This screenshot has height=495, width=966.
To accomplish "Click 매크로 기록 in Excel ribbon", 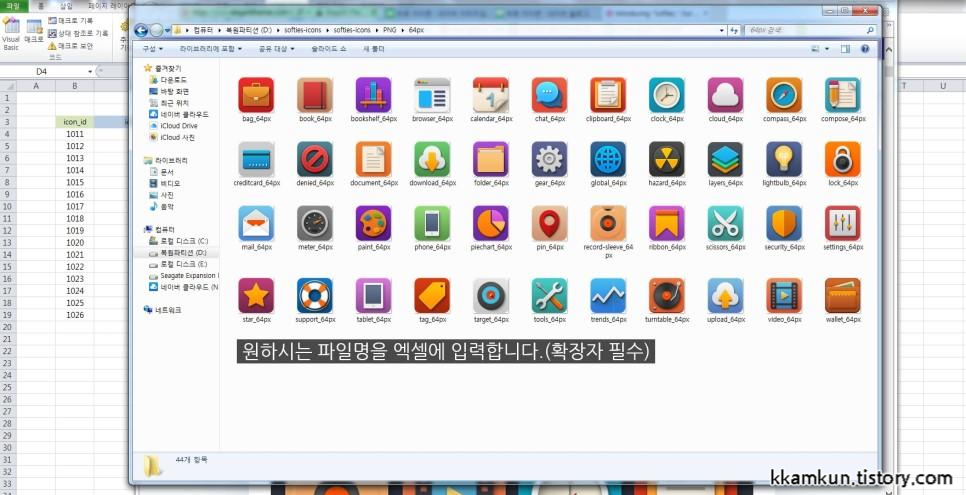I will 71,20.
